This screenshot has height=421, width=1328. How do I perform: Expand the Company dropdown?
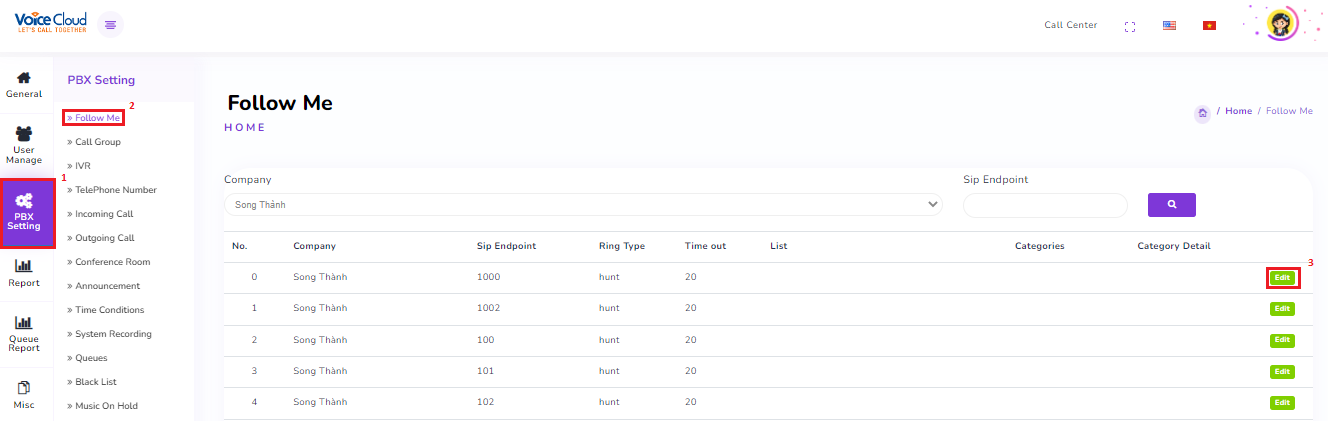click(583, 205)
